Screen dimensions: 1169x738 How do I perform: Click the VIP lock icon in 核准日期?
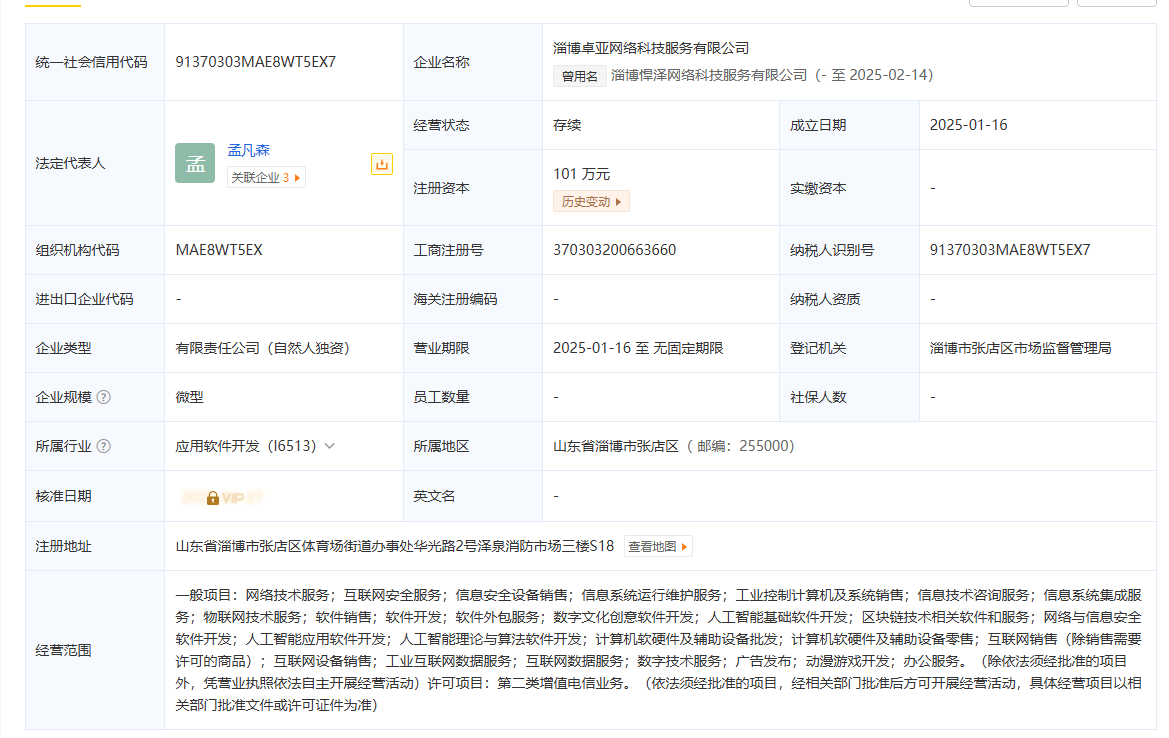pyautogui.click(x=213, y=497)
